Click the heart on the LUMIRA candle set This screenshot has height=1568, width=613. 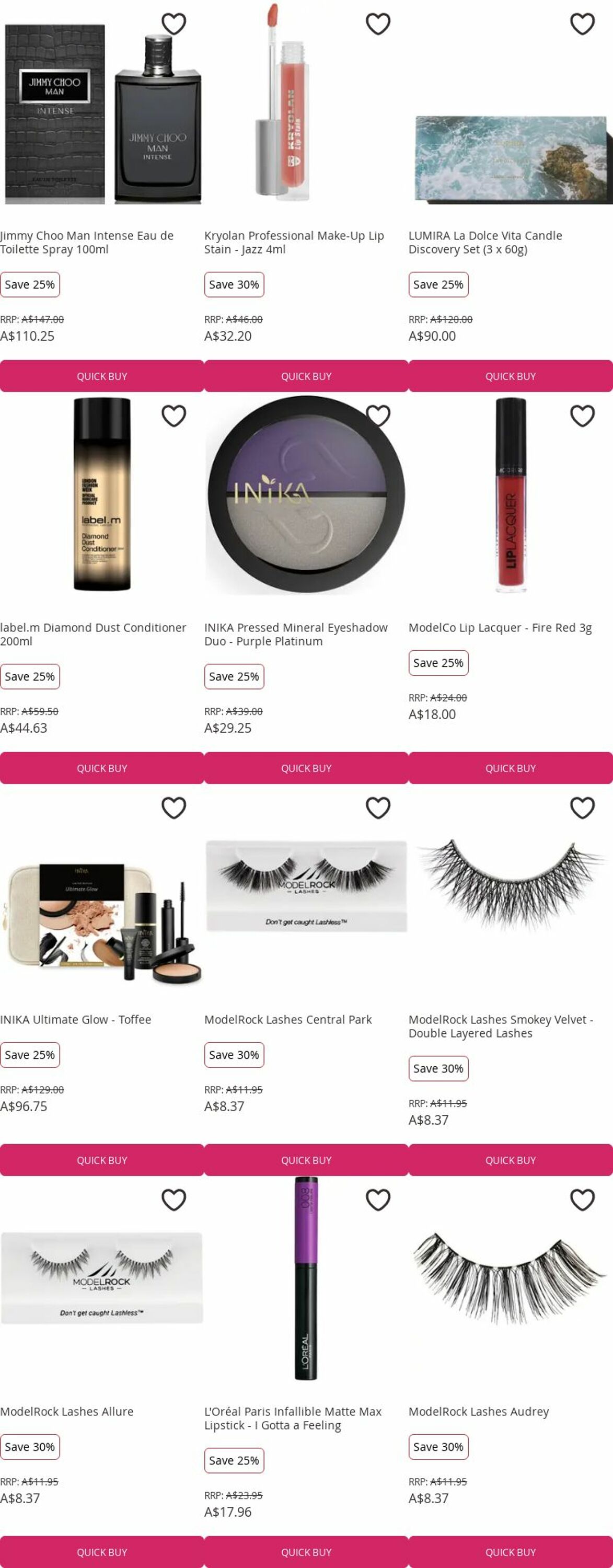(x=582, y=24)
